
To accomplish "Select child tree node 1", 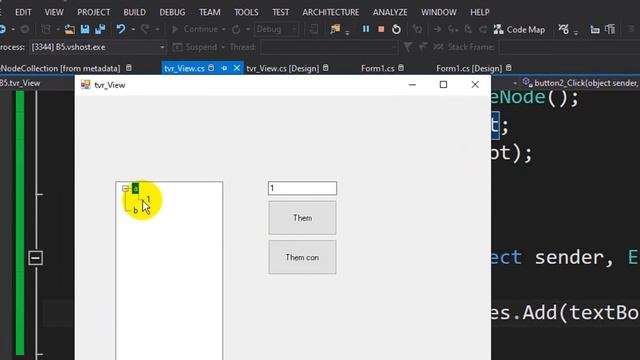I will click(148, 200).
